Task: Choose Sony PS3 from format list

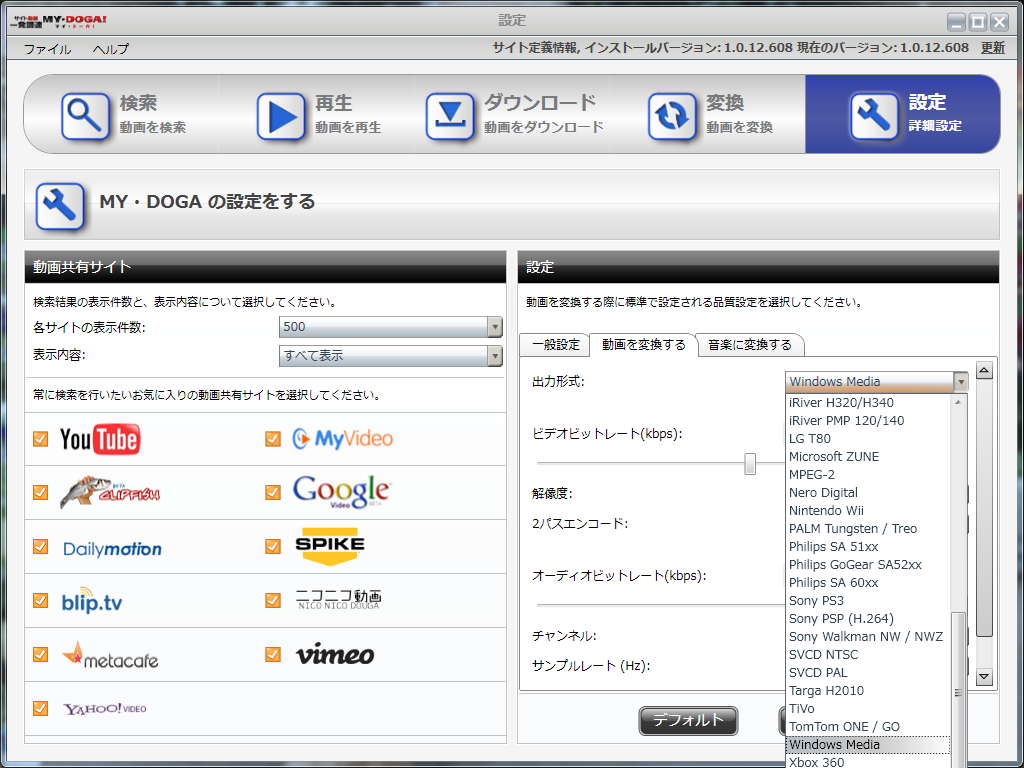Action: click(x=868, y=601)
